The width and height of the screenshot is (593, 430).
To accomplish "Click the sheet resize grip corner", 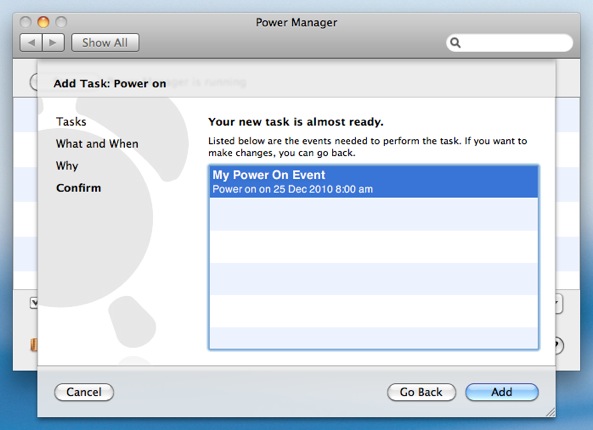I will pyautogui.click(x=551, y=412).
